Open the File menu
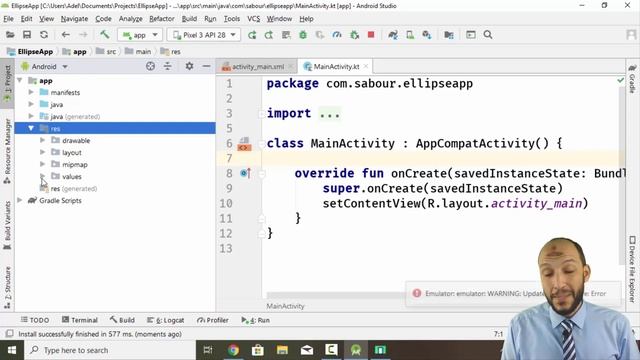The image size is (640, 360). [x=8, y=19]
